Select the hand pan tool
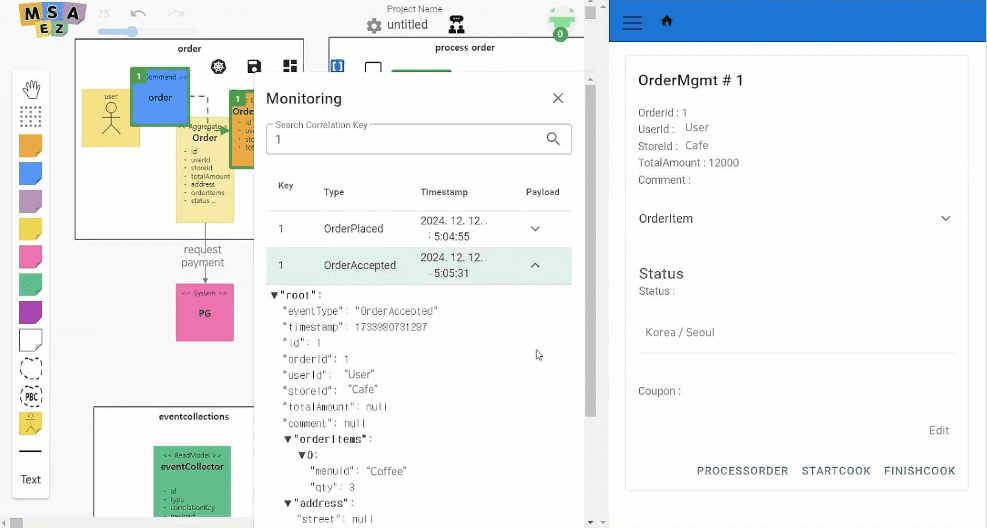This screenshot has width=987, height=528. point(31,89)
